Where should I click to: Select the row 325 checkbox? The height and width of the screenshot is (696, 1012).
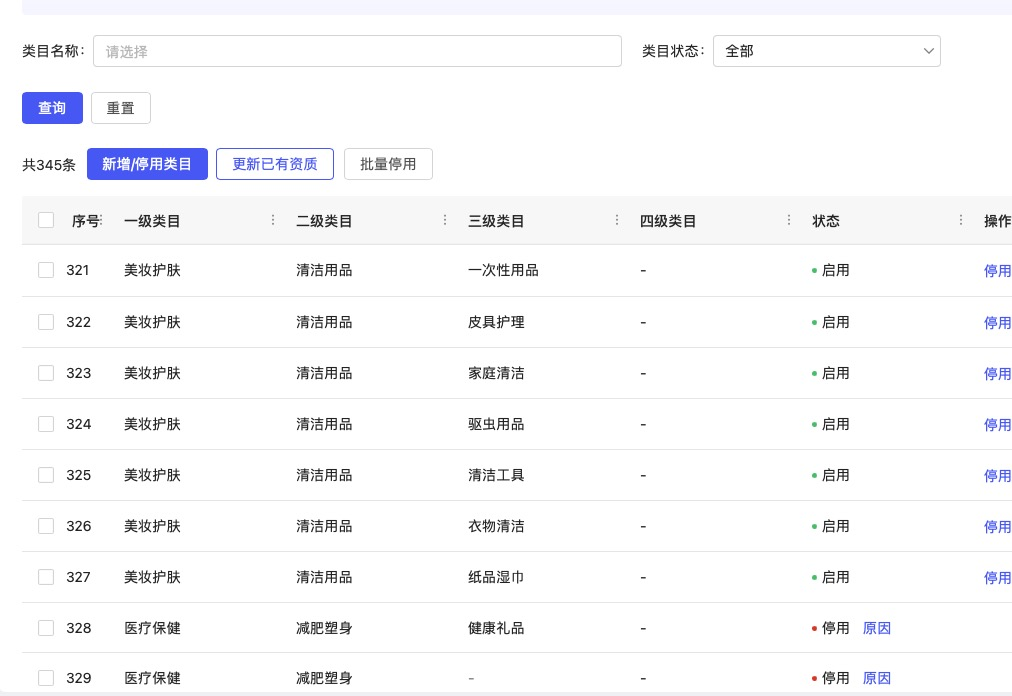pos(46,475)
